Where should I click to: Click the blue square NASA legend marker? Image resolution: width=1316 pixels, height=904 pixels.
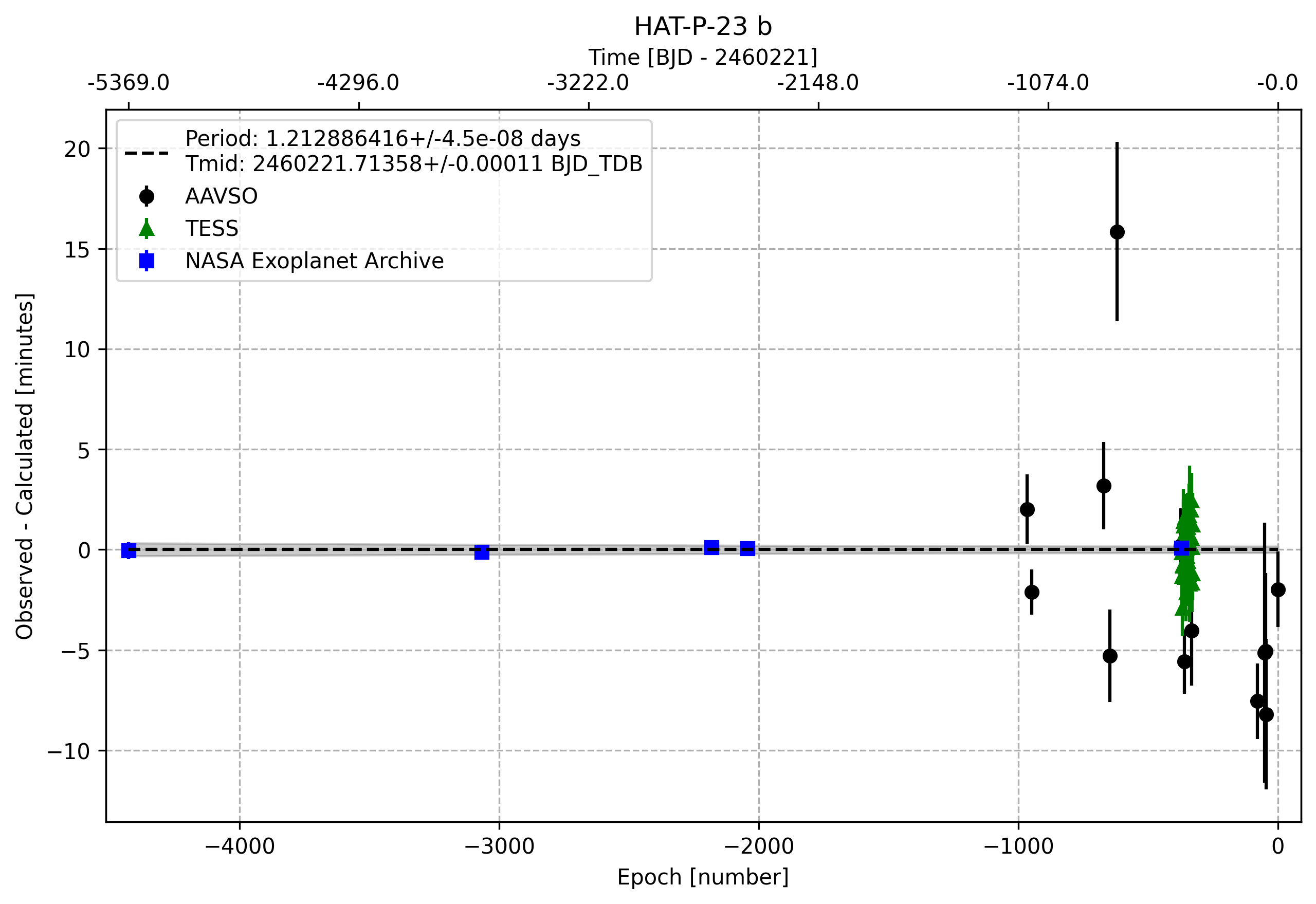[x=147, y=261]
